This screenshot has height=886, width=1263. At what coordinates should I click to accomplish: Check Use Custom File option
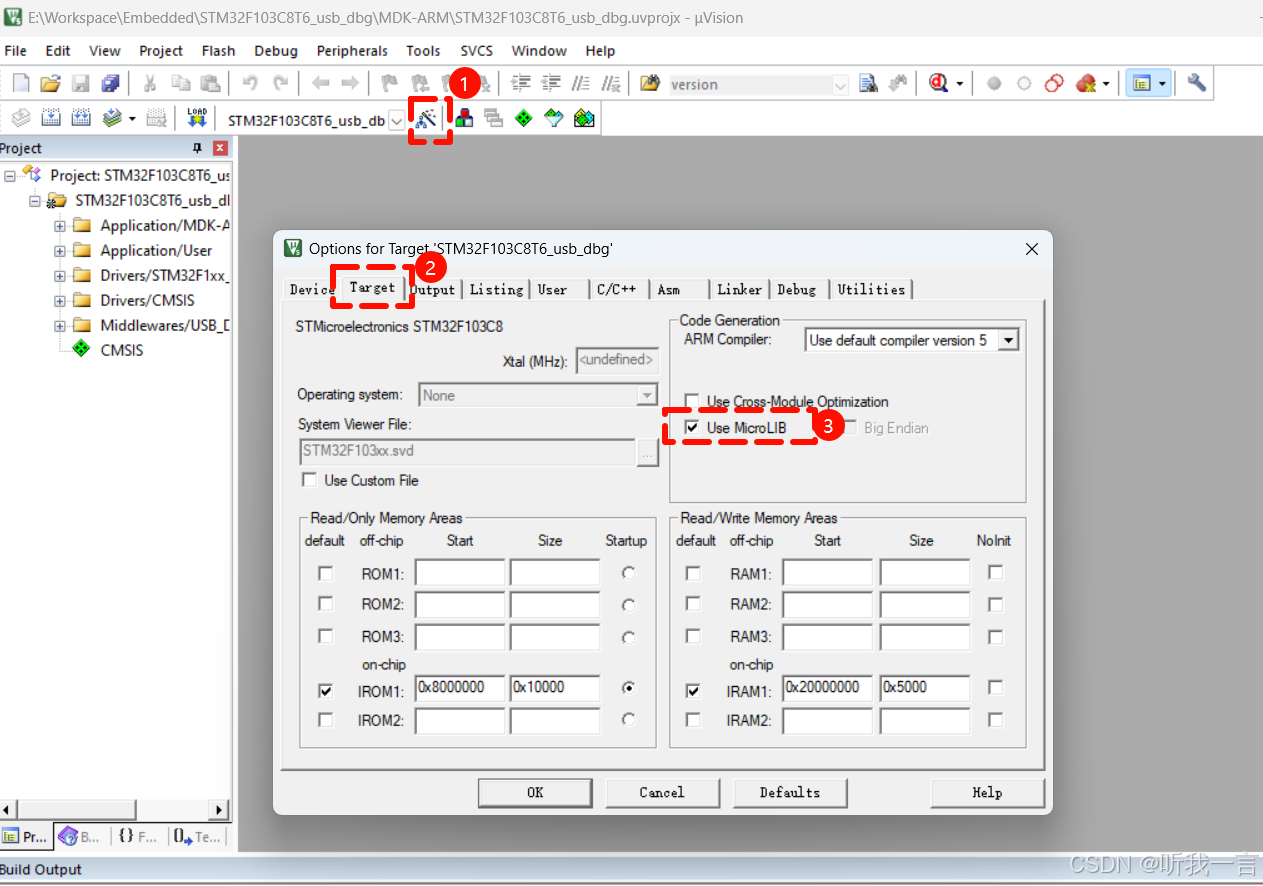[x=310, y=480]
